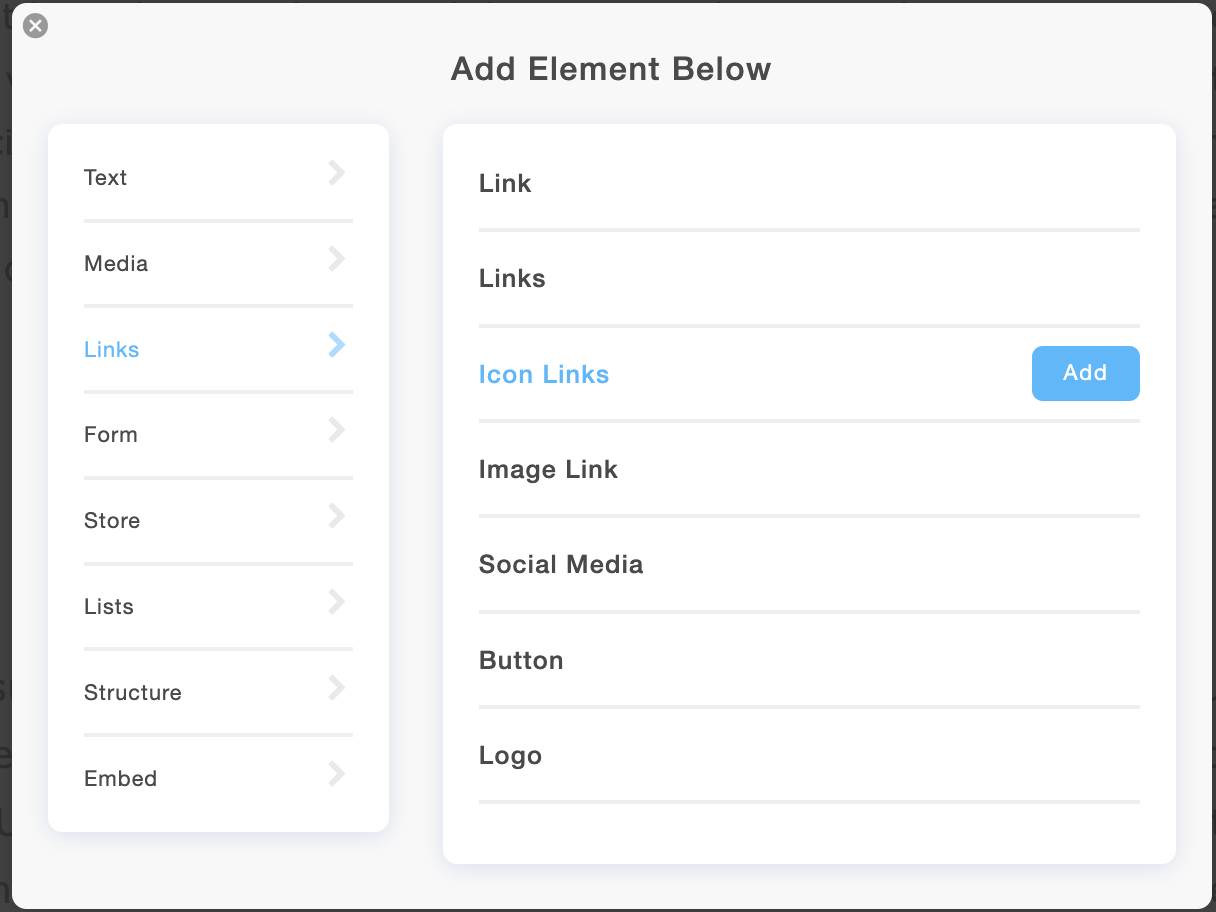
Task: Expand the Media category chevron
Action: tap(335, 259)
